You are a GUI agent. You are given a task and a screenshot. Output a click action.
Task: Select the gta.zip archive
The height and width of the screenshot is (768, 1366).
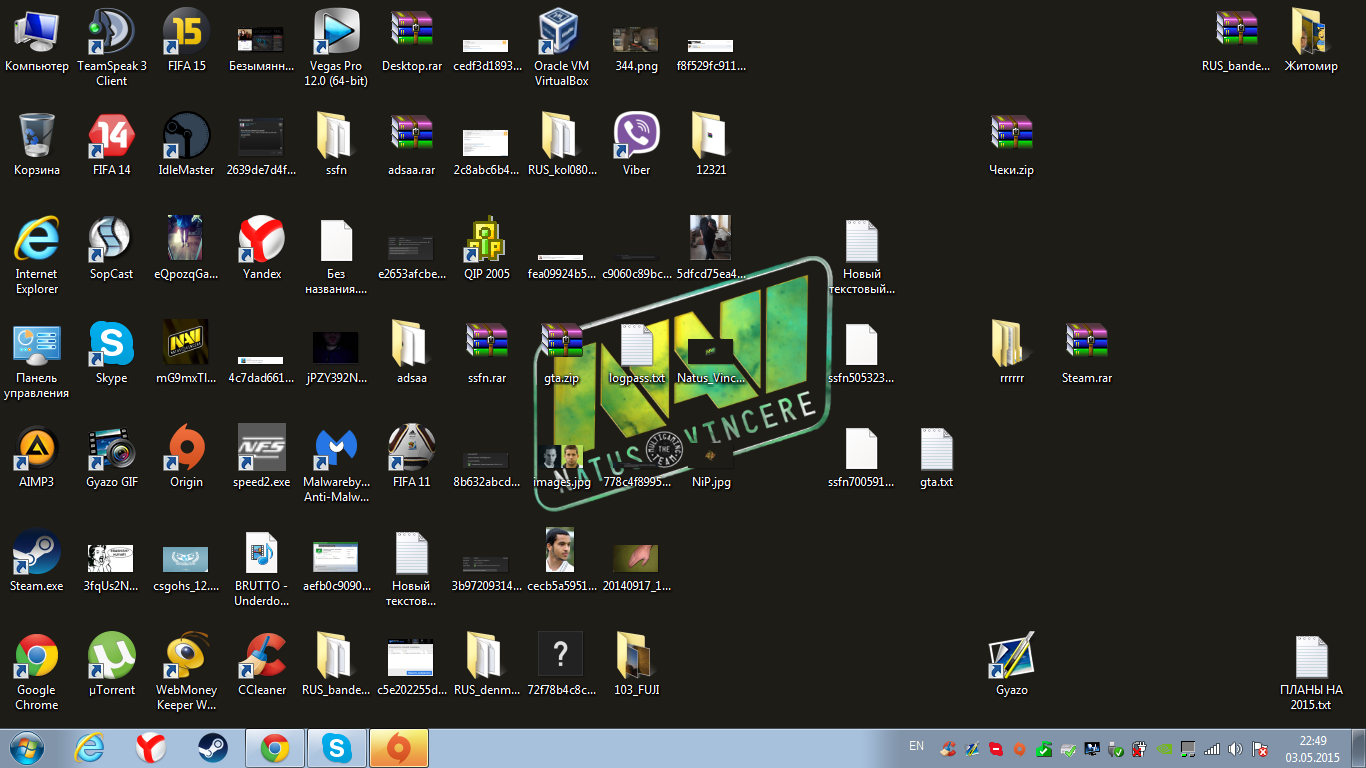click(x=561, y=352)
